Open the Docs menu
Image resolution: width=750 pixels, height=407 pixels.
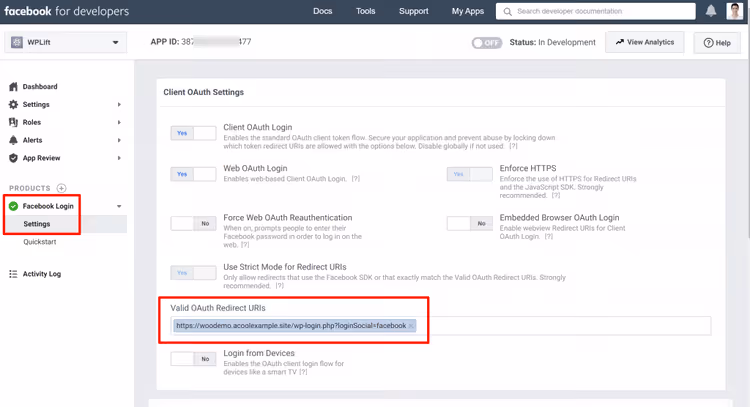322,11
